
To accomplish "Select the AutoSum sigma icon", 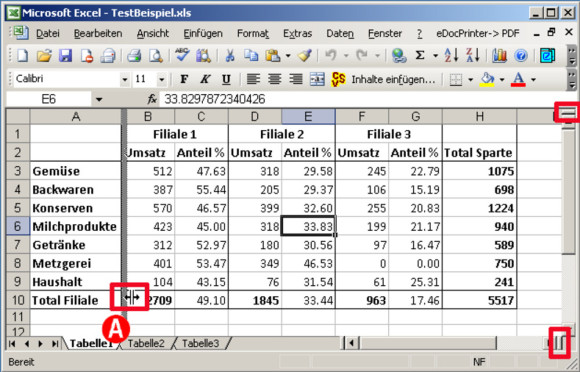I will [420, 56].
